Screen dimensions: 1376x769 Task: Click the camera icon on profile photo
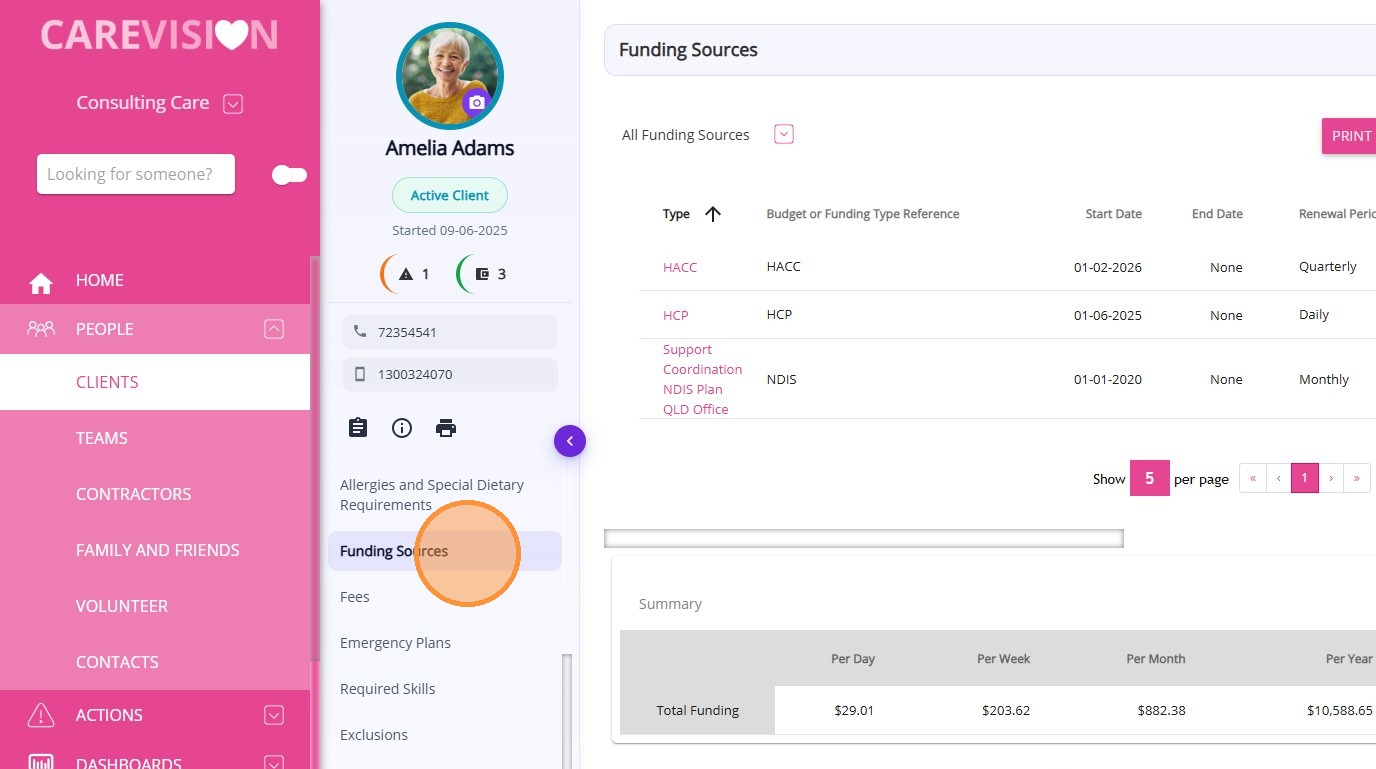[476, 103]
